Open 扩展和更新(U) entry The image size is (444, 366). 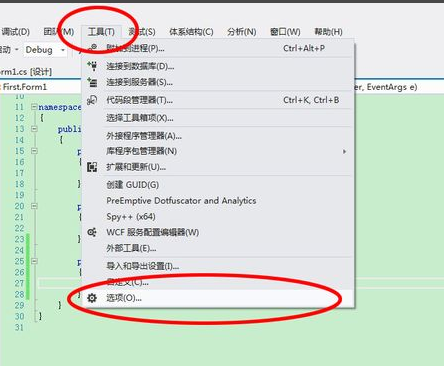click(218, 167)
